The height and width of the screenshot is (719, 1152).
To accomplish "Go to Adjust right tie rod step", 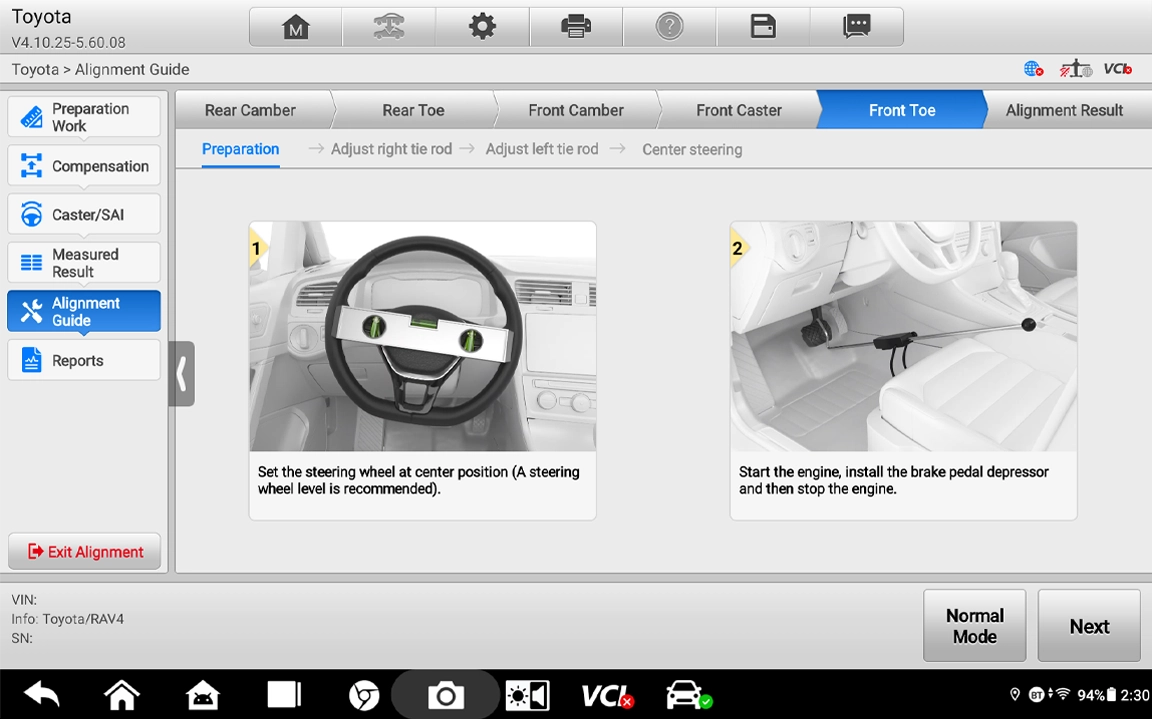I will point(391,149).
